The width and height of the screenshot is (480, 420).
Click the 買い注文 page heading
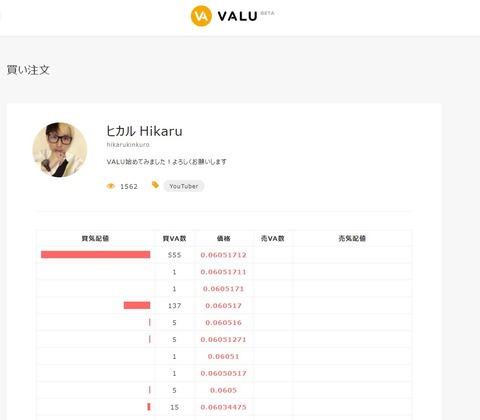coord(28,70)
